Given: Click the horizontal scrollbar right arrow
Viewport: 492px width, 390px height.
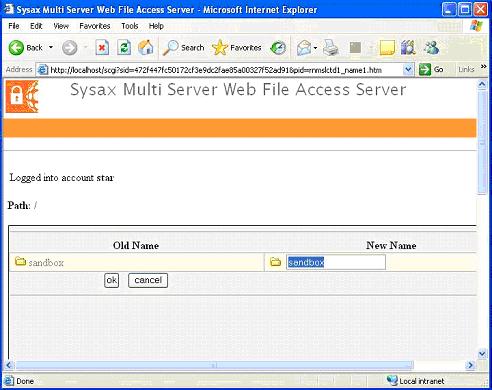Looking at the screenshot, I should (x=470, y=365).
